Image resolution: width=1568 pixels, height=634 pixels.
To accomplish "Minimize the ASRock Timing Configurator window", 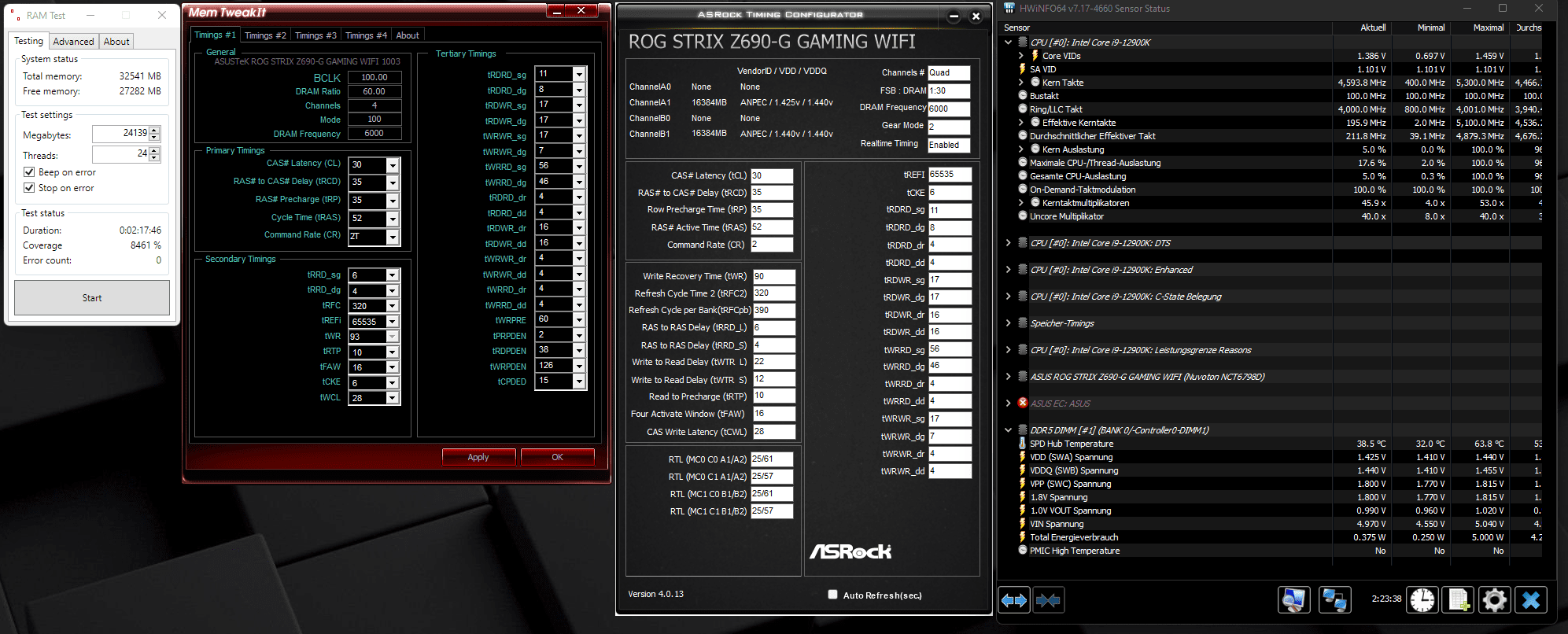I will 953,17.
